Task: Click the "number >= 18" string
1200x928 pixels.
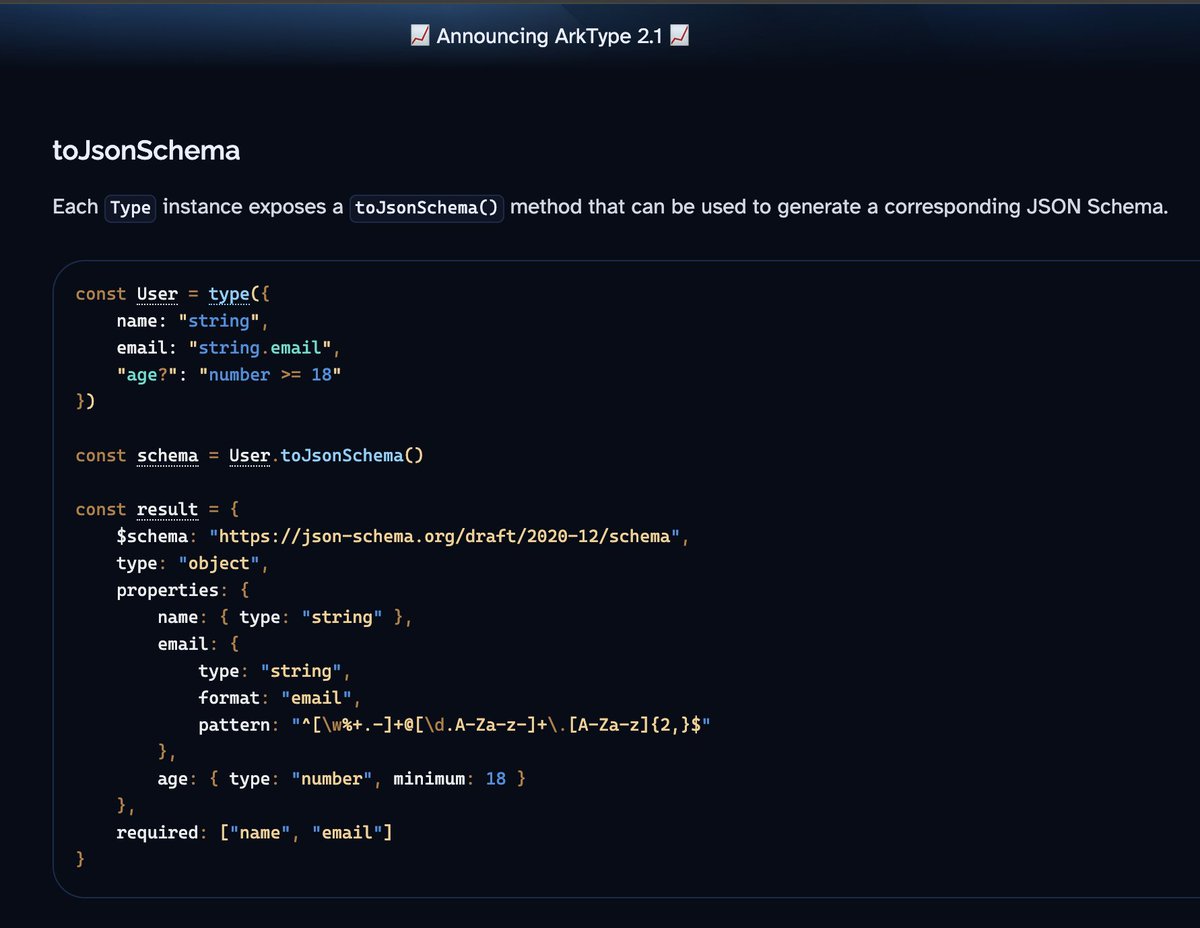Action: [x=270, y=375]
